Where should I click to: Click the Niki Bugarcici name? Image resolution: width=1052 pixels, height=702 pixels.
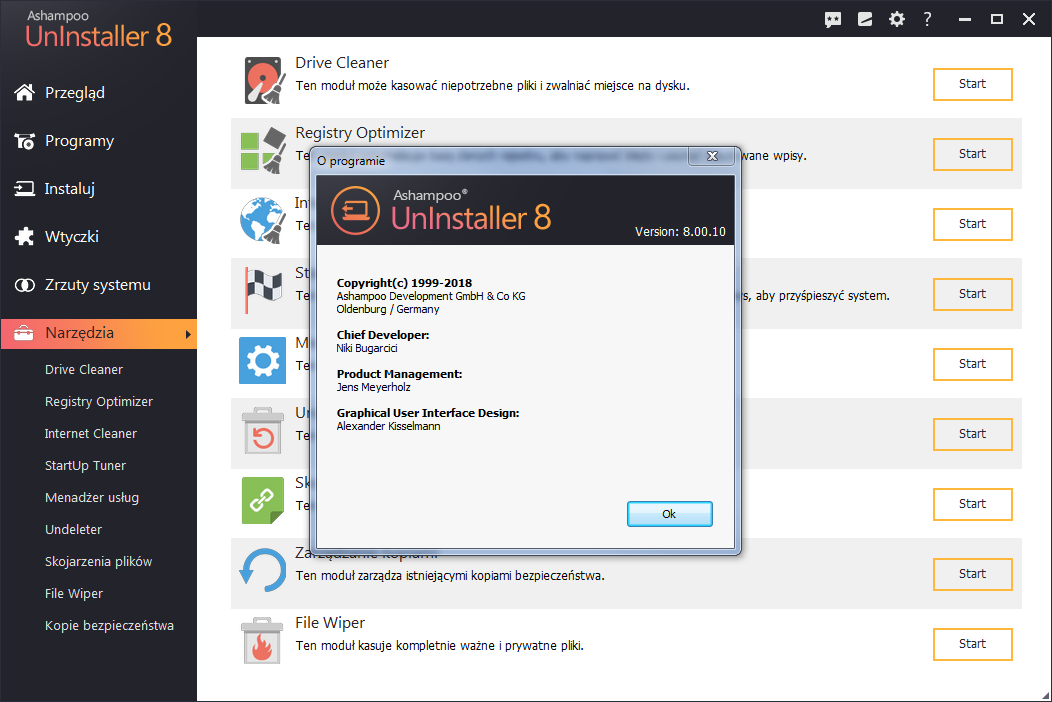pos(367,348)
